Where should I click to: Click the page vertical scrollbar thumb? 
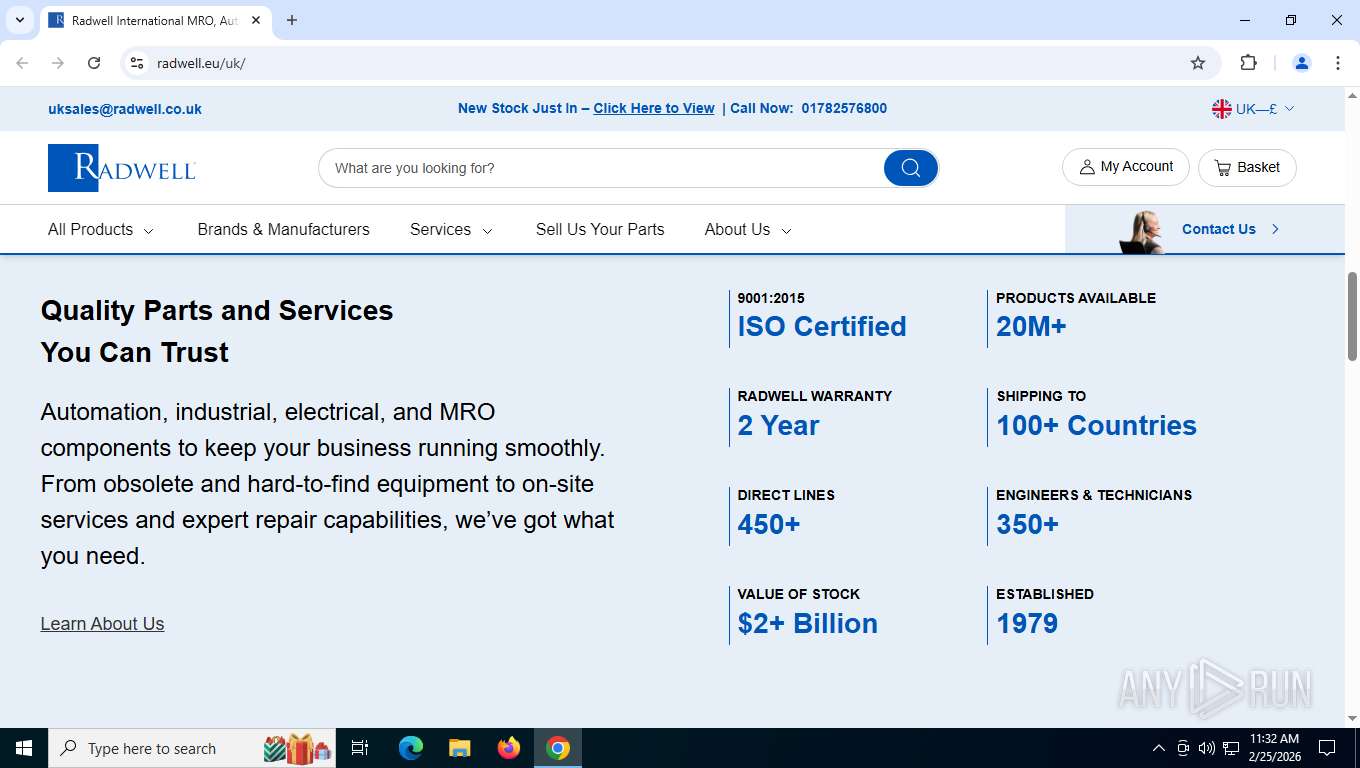pos(1352,316)
